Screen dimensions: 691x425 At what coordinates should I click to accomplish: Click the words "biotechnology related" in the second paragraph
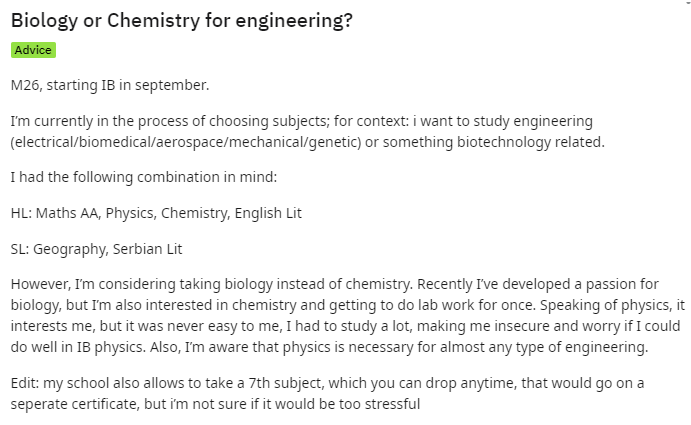point(530,142)
